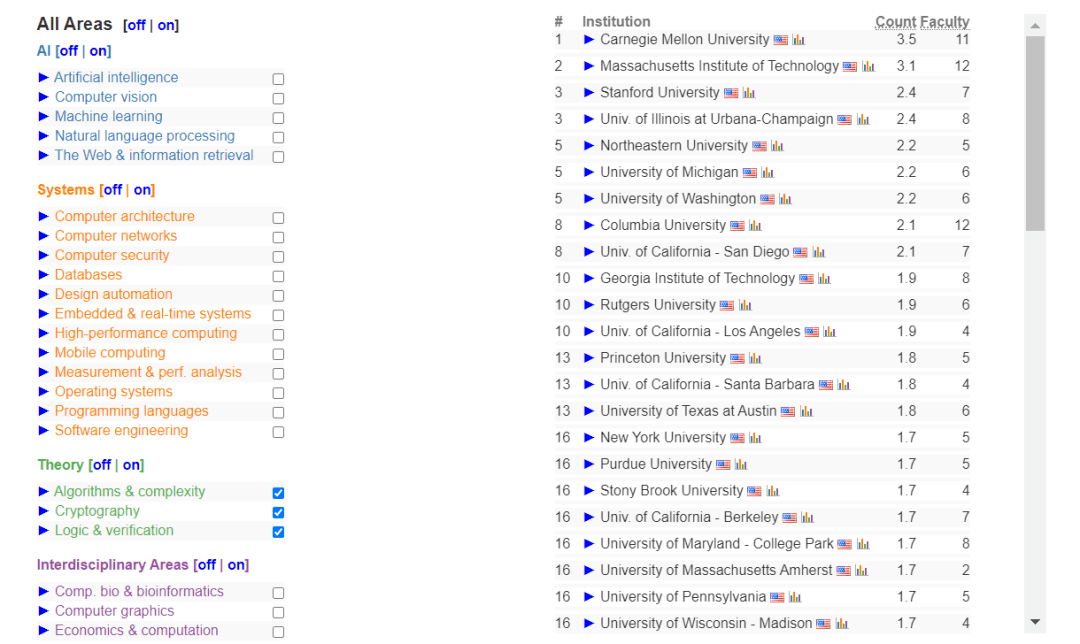Expand Princeton University faculty triangle
Image resolution: width=1080 pixels, height=644 pixels.
click(x=589, y=358)
